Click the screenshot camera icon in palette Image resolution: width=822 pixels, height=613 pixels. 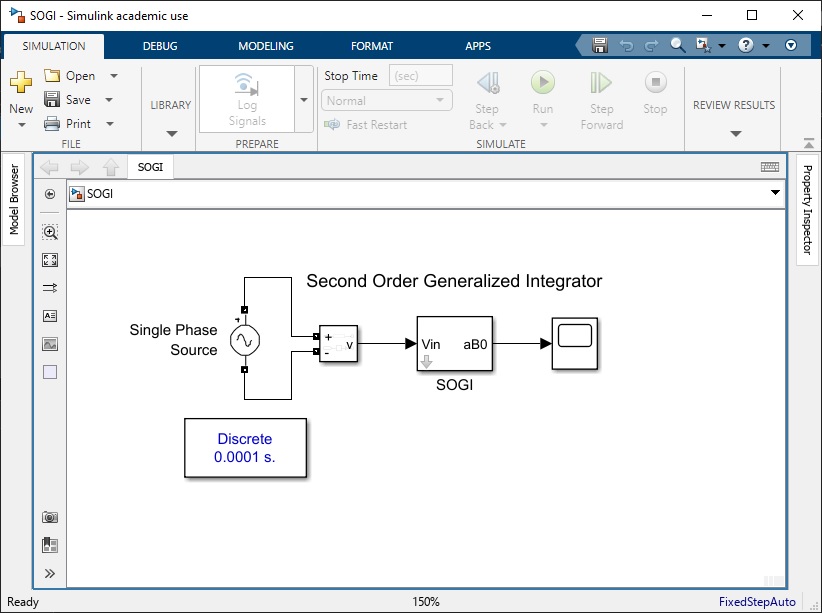coord(50,517)
